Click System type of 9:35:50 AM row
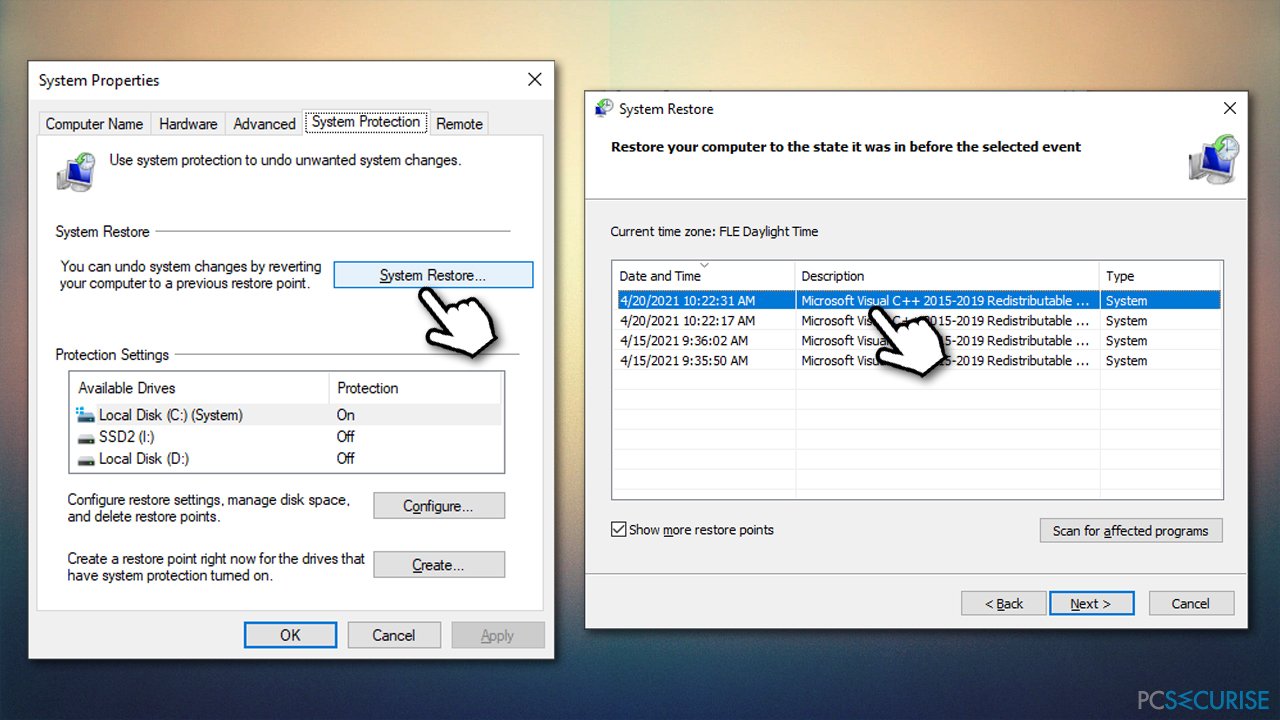 point(1127,361)
